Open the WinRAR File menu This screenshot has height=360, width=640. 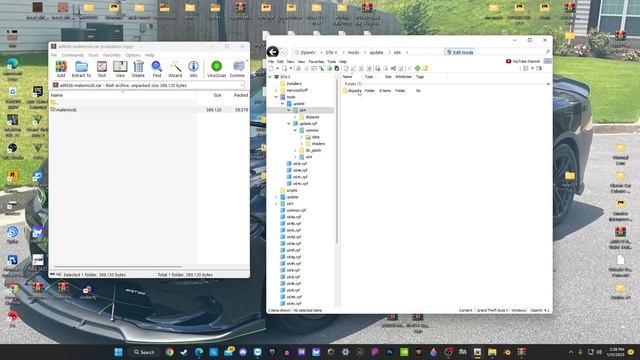point(54,55)
